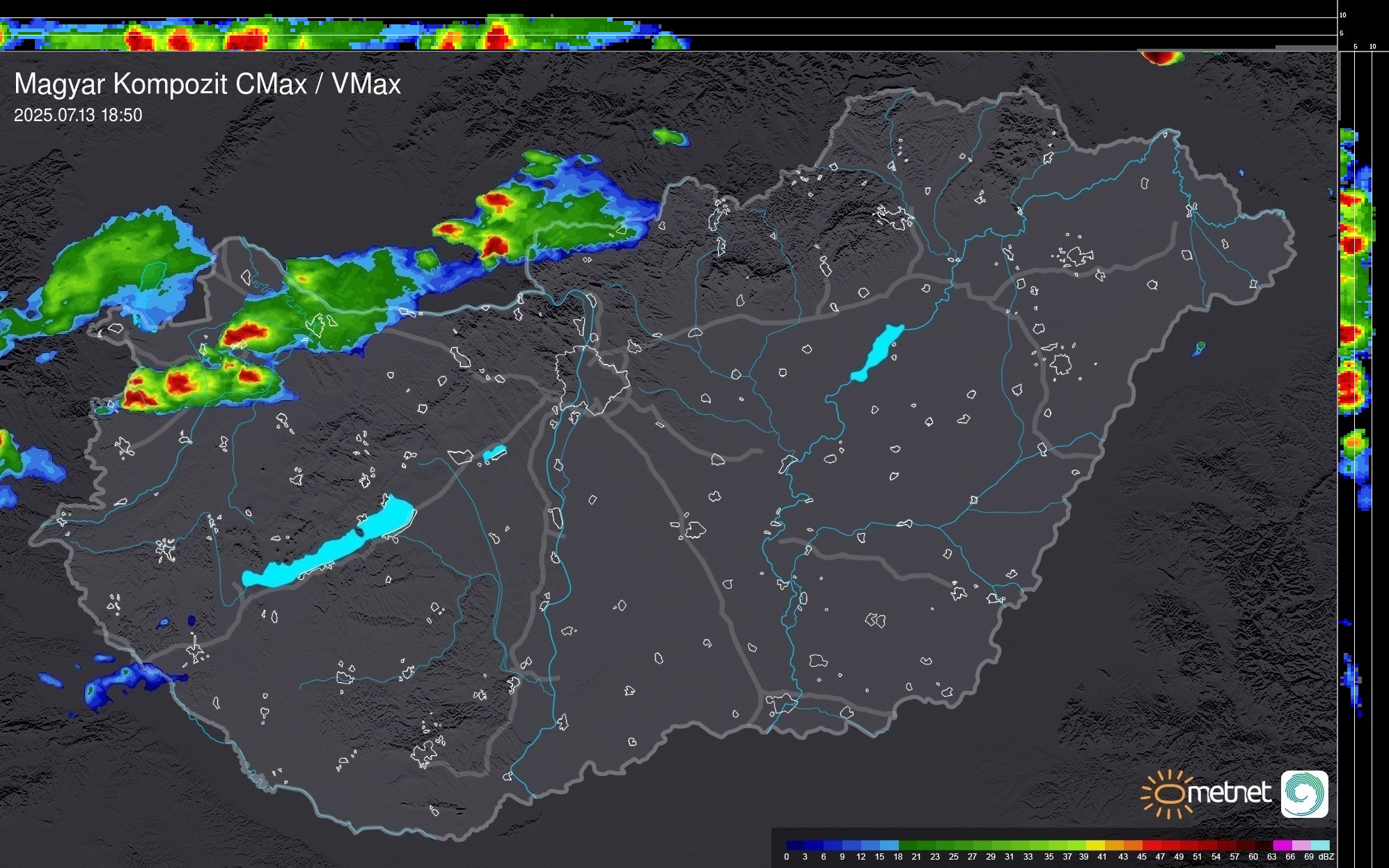Click the teal swirl logo icon
This screenshot has width=1389, height=868.
click(1304, 794)
